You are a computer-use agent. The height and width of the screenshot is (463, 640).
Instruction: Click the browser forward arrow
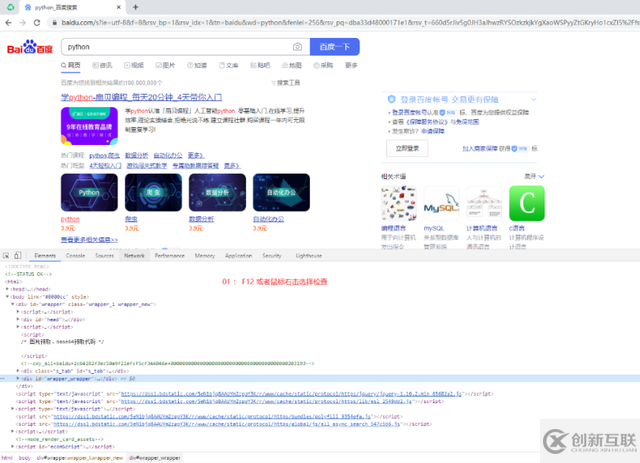22,22
